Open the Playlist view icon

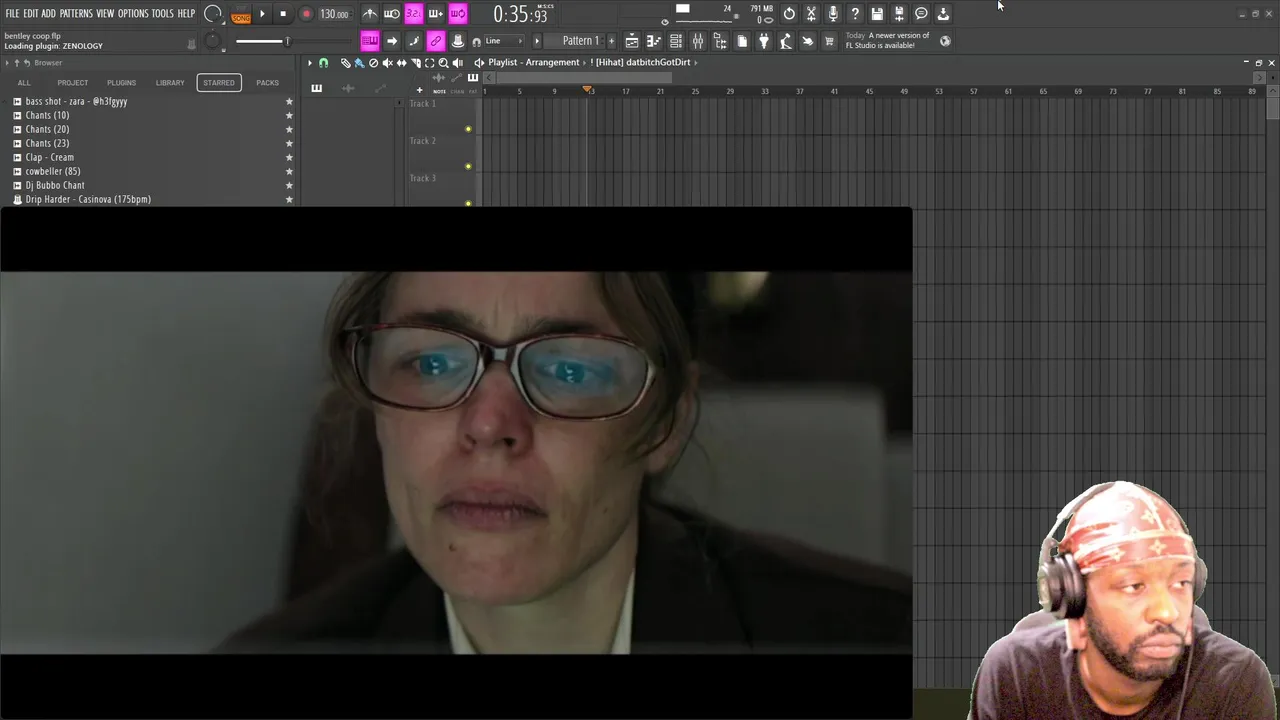pos(632,41)
